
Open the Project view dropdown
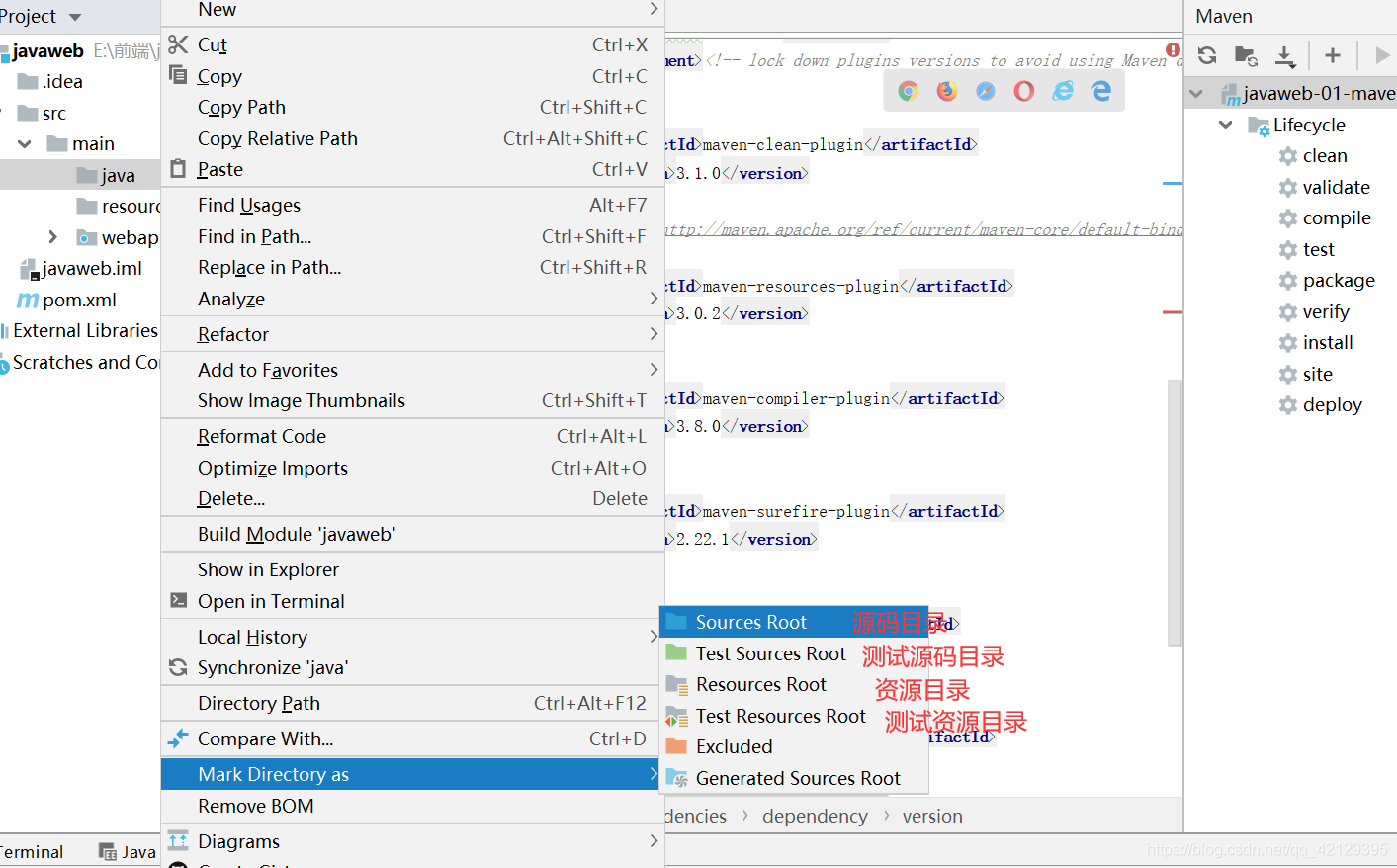(75, 18)
